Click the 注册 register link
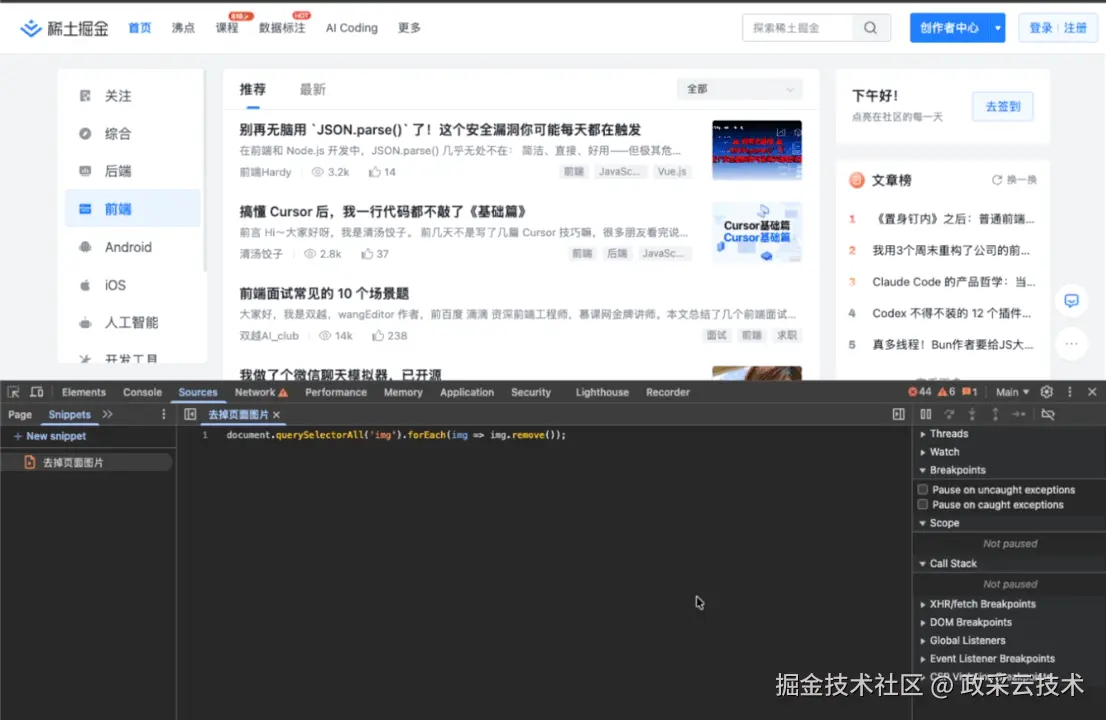 click(x=1075, y=28)
